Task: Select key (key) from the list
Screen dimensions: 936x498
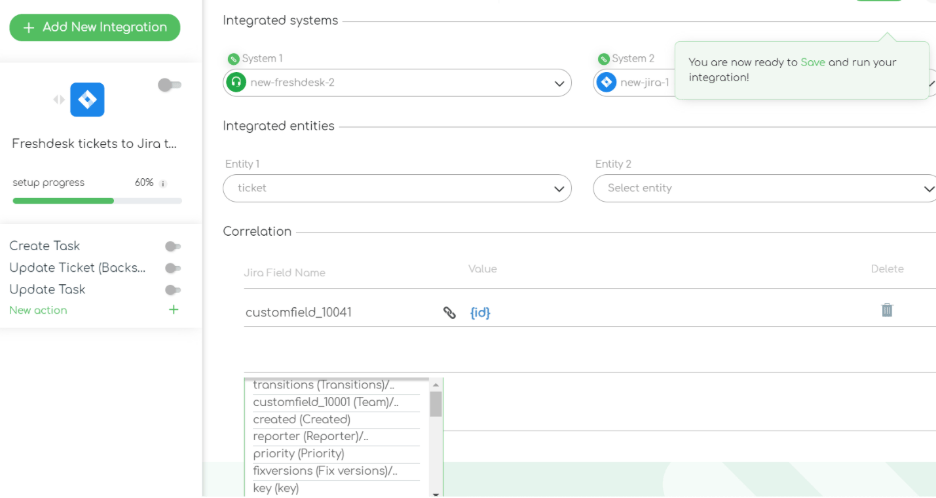Action: pos(276,488)
